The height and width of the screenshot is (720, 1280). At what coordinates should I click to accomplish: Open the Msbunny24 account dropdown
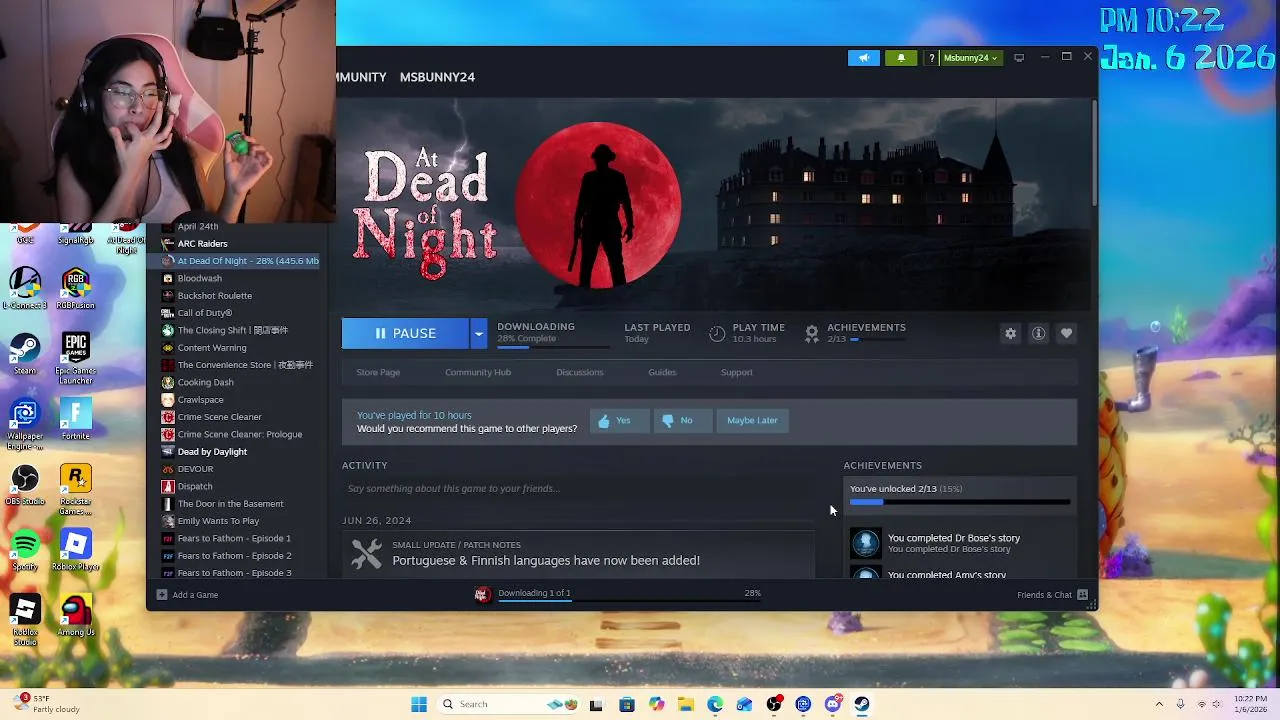pyautogui.click(x=970, y=58)
